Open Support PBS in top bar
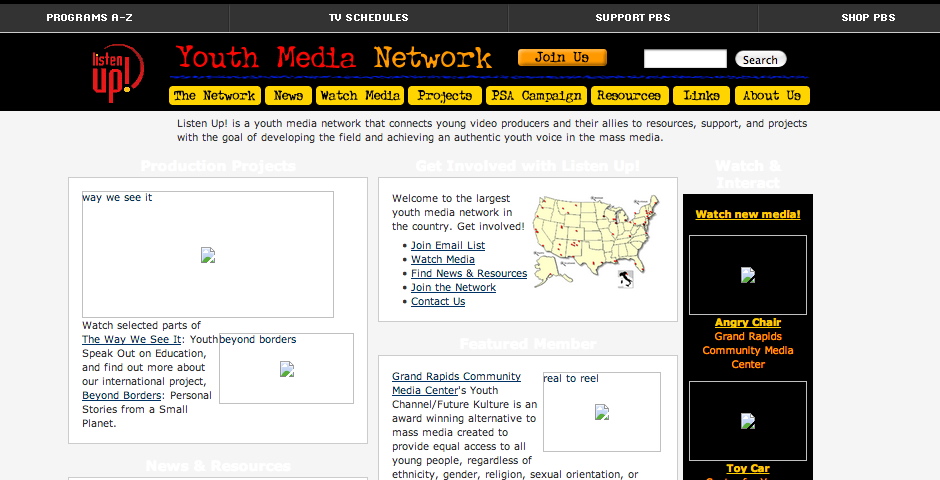Image resolution: width=940 pixels, height=480 pixels. point(633,17)
